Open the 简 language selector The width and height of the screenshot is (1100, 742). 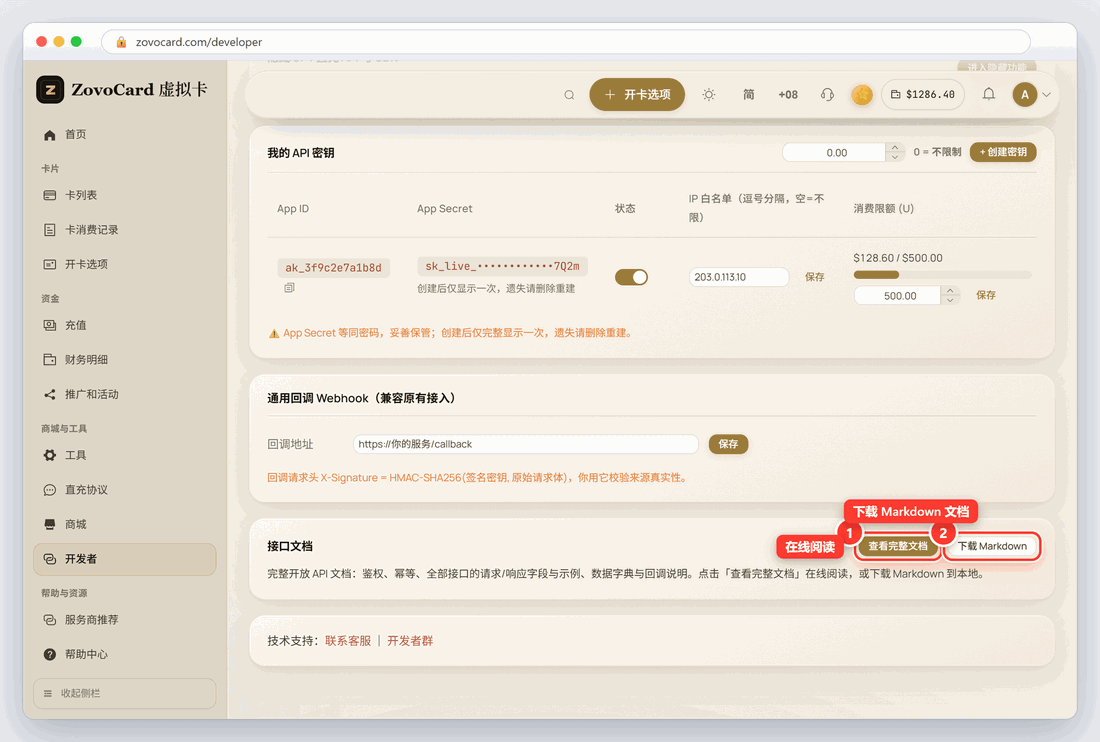click(749, 95)
